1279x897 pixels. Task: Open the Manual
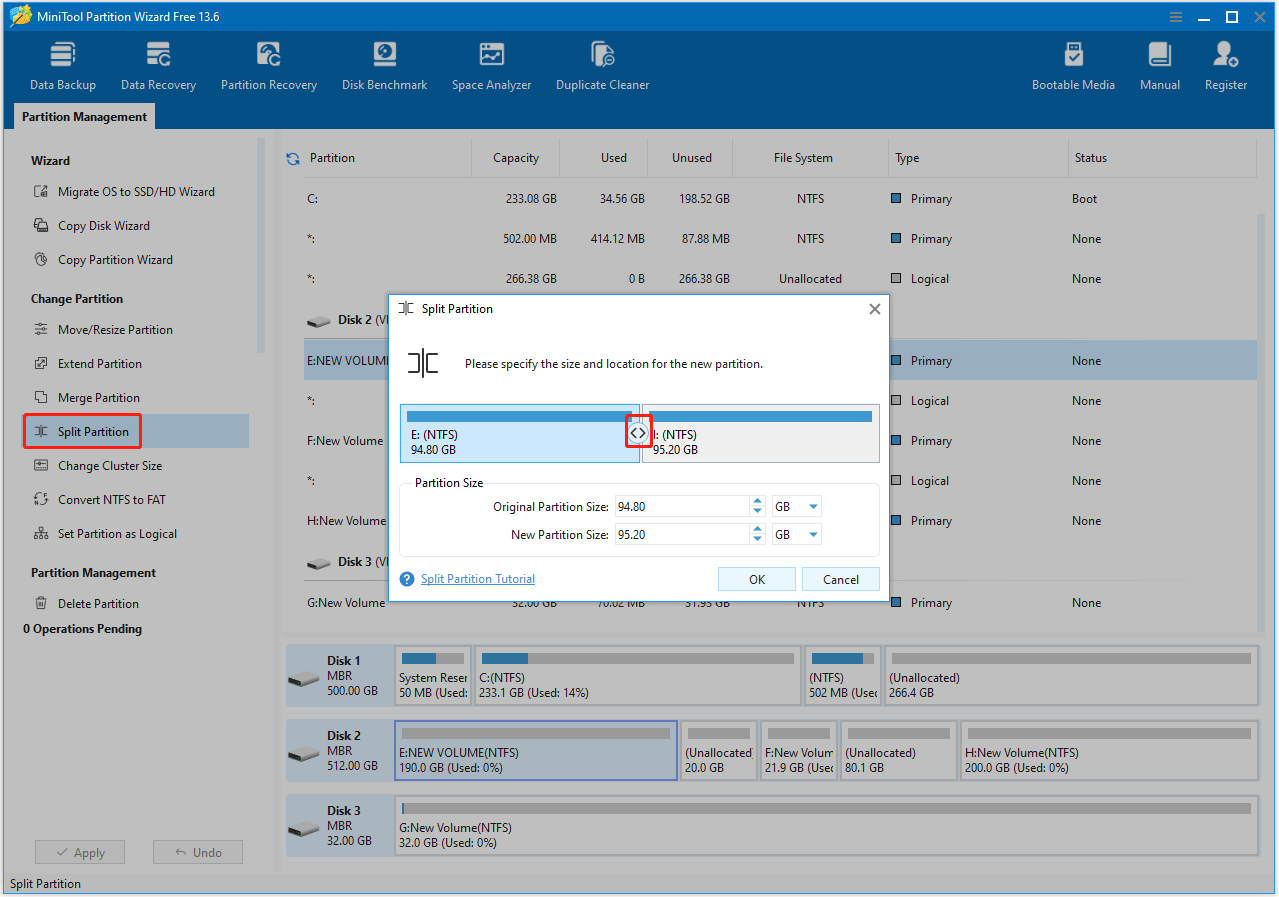(x=1160, y=66)
